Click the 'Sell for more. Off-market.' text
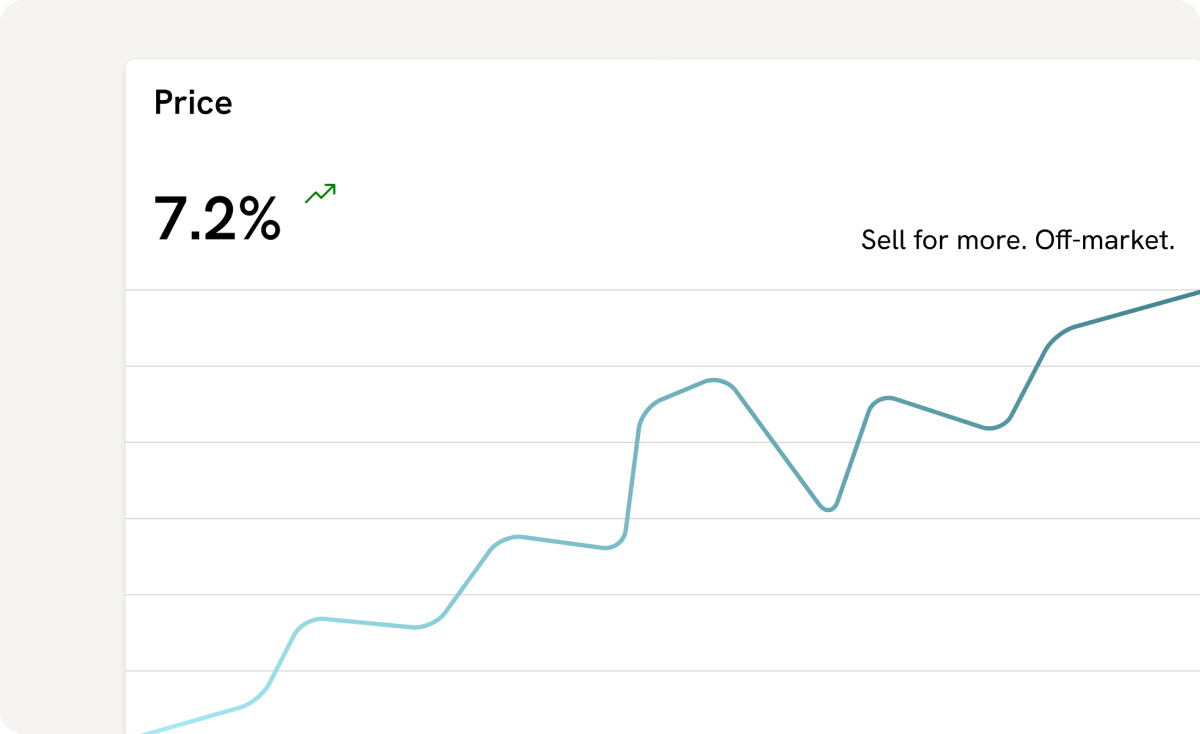 [x=1017, y=240]
